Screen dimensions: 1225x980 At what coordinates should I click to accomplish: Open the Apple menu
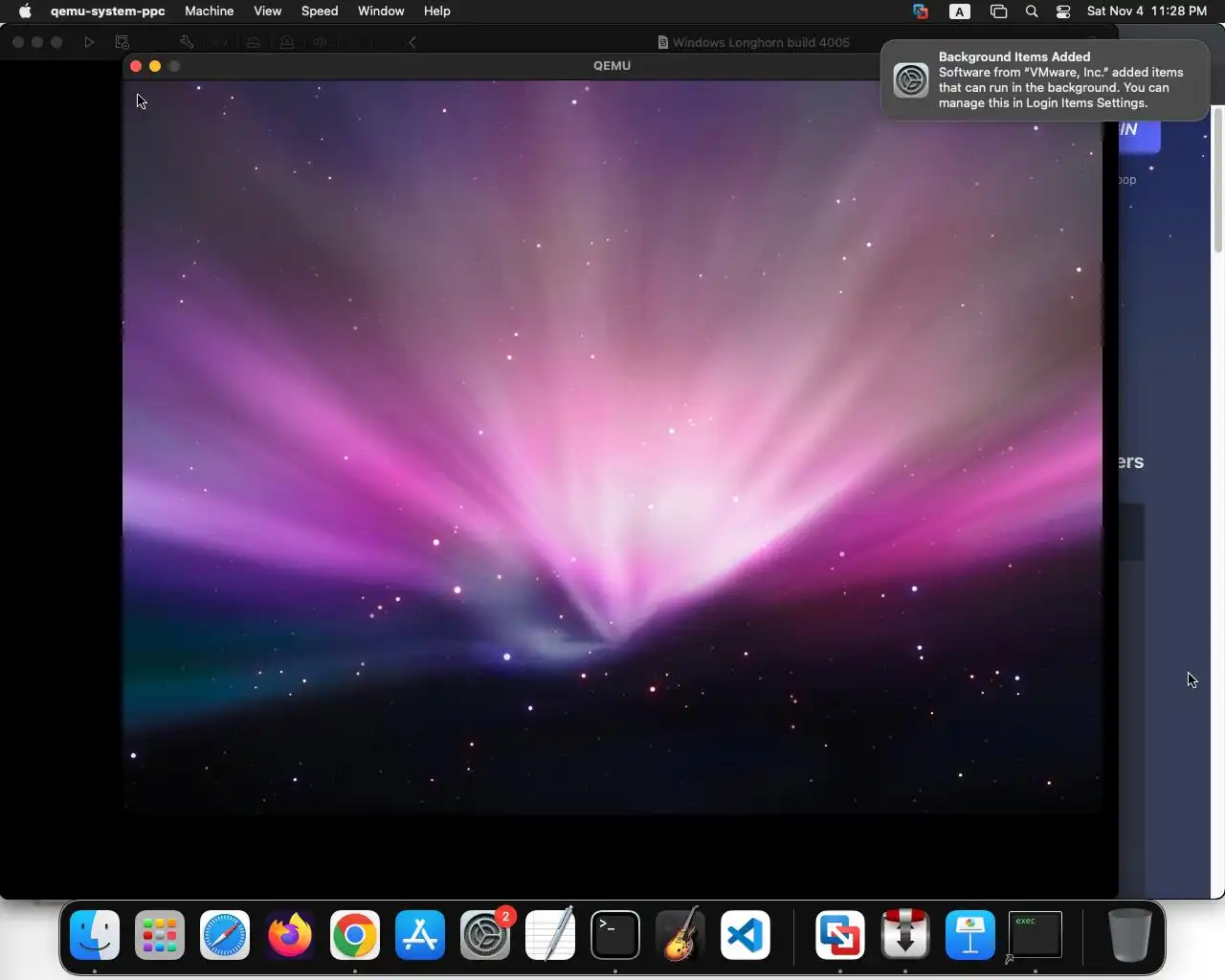click(25, 11)
